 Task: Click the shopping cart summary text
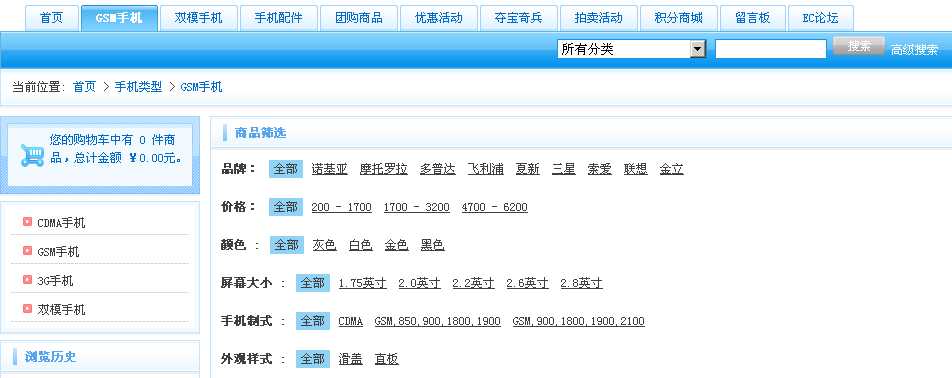[x=116, y=149]
